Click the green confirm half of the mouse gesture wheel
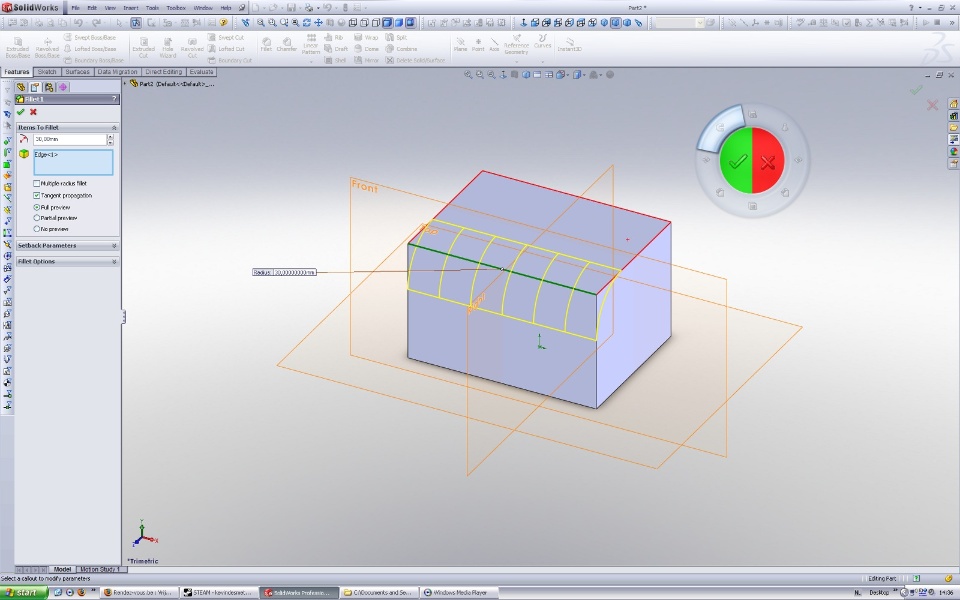Screen dimensions: 960x600 point(736,161)
